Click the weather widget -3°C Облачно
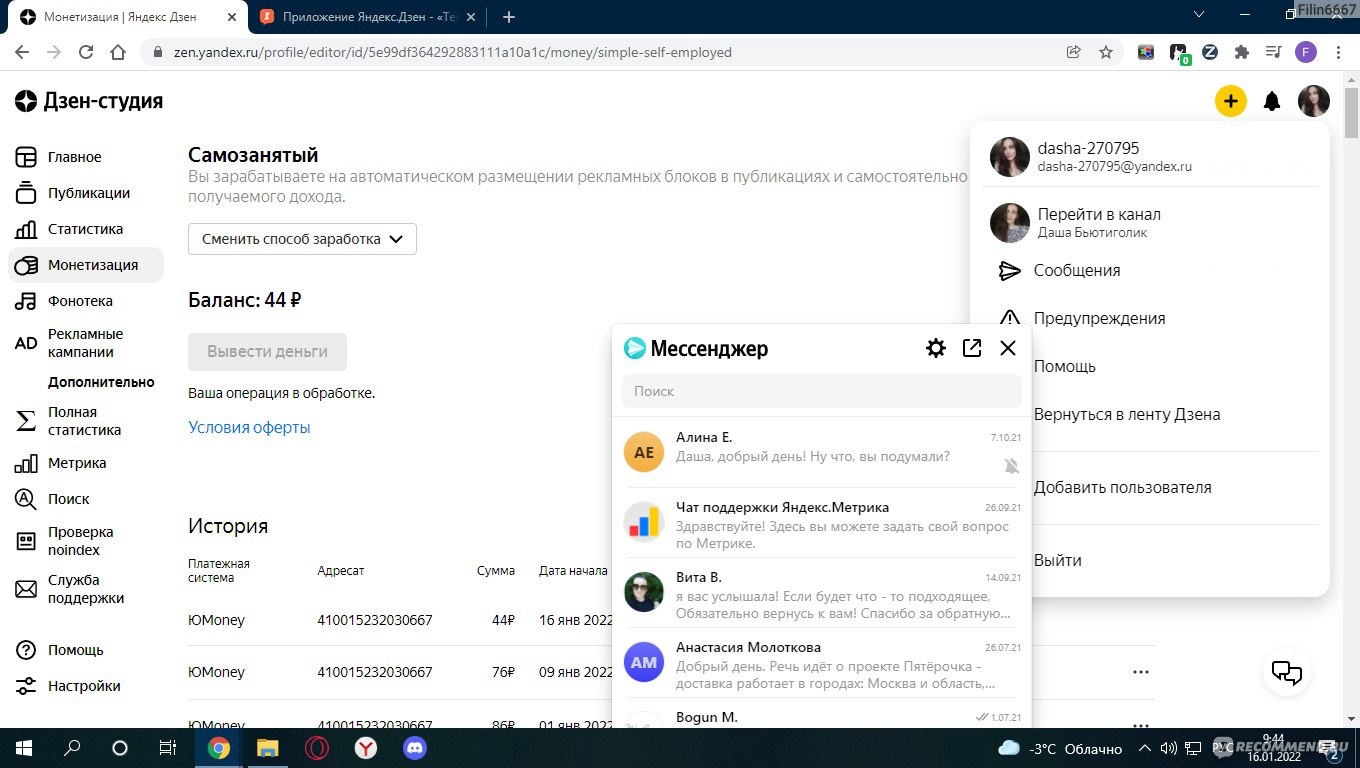 pos(1060,748)
